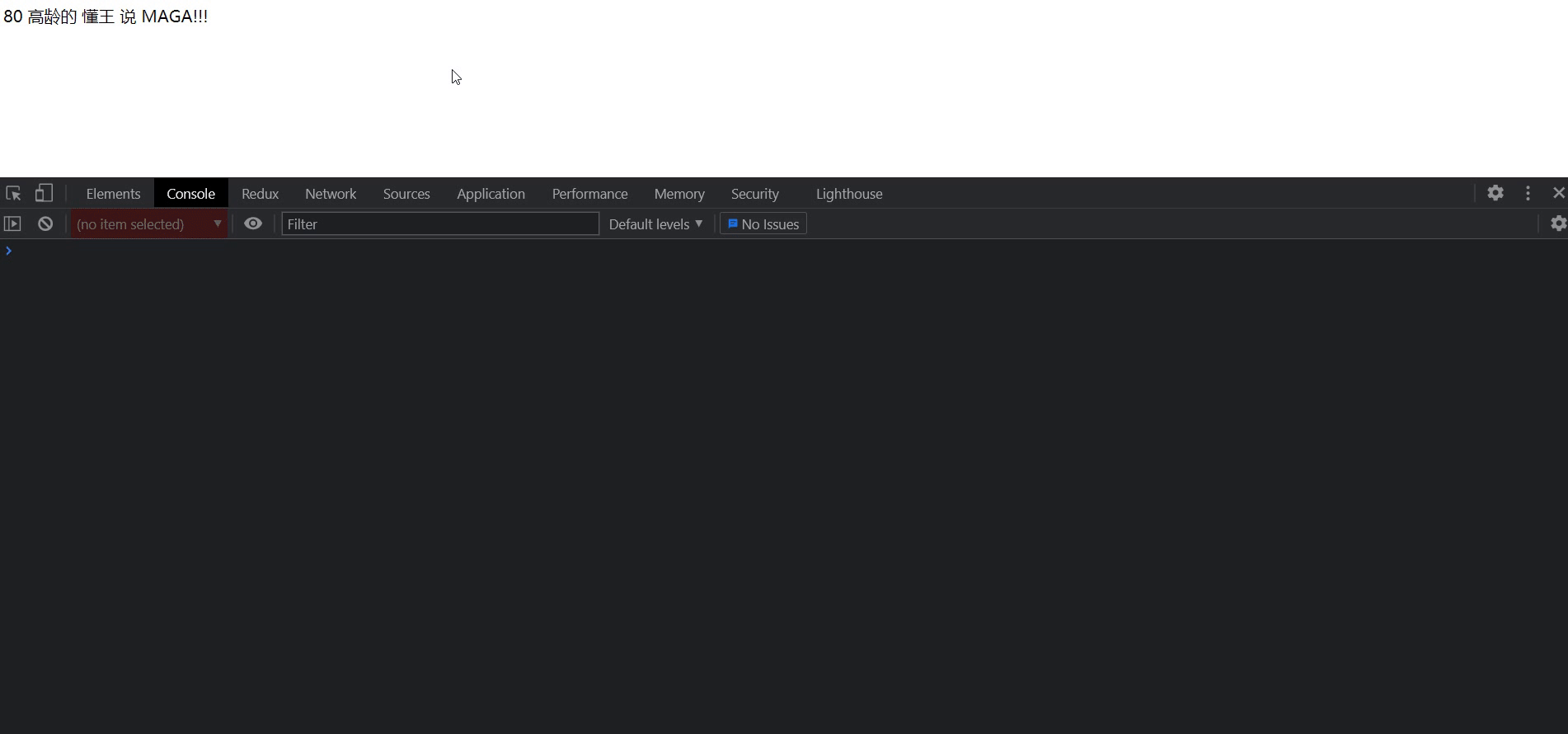Viewport: 1568px width, 734px height.
Task: Switch to the Redux tab
Action: [x=260, y=194]
